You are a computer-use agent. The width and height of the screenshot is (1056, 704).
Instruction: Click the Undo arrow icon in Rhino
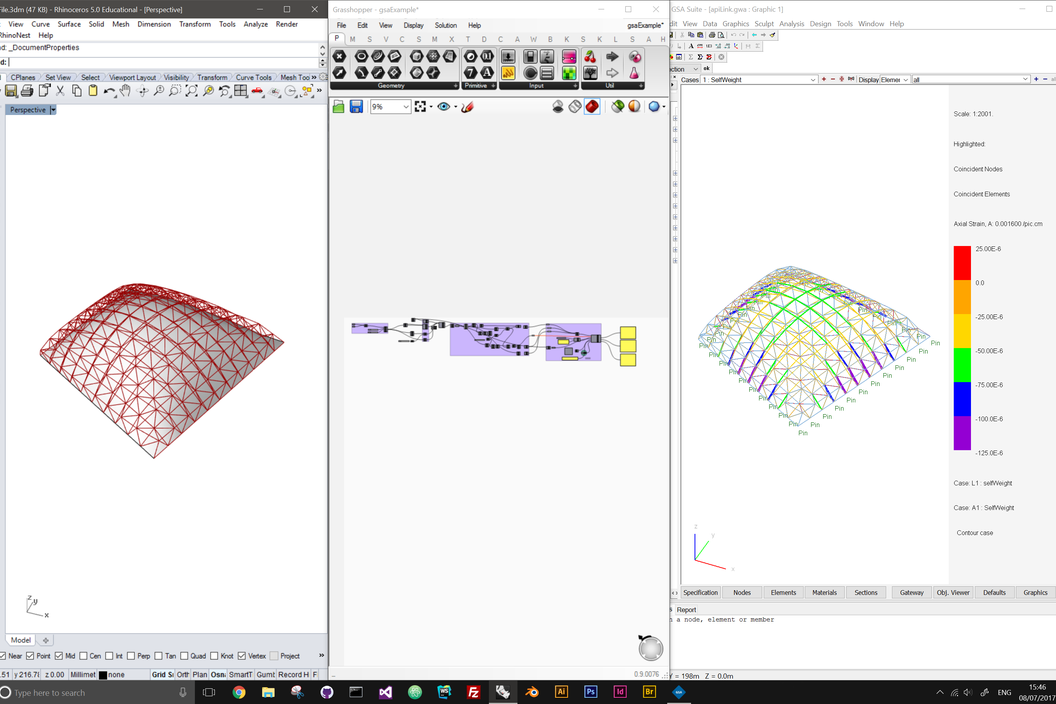109,91
